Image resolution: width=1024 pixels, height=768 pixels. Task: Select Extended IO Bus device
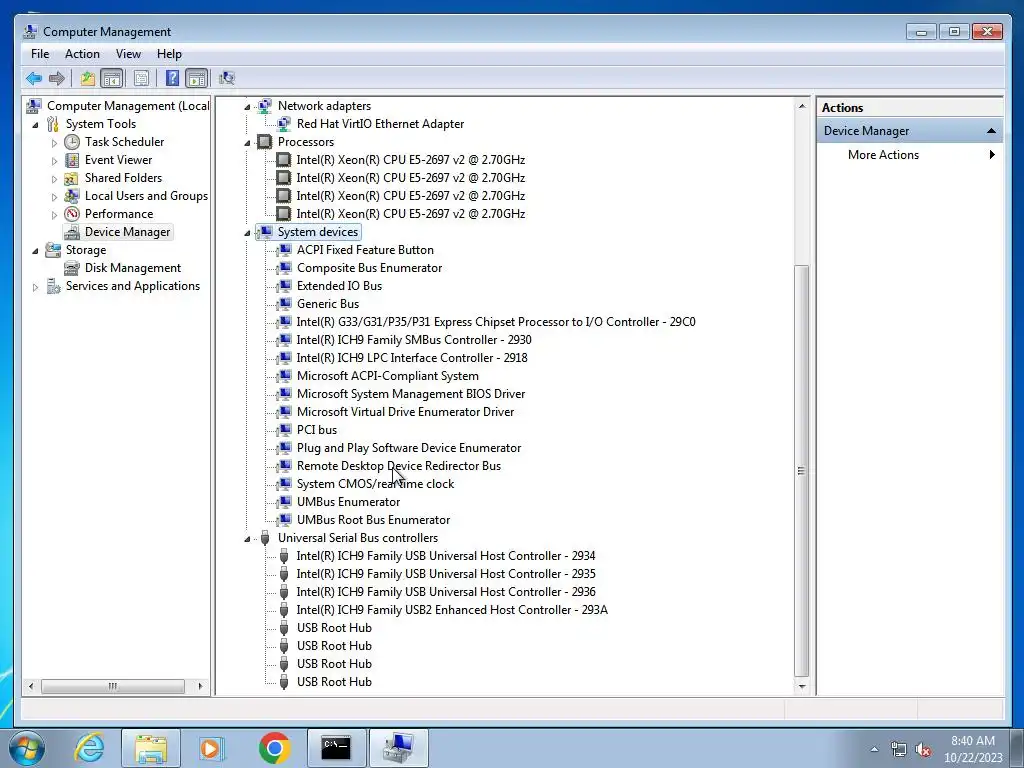tap(339, 285)
